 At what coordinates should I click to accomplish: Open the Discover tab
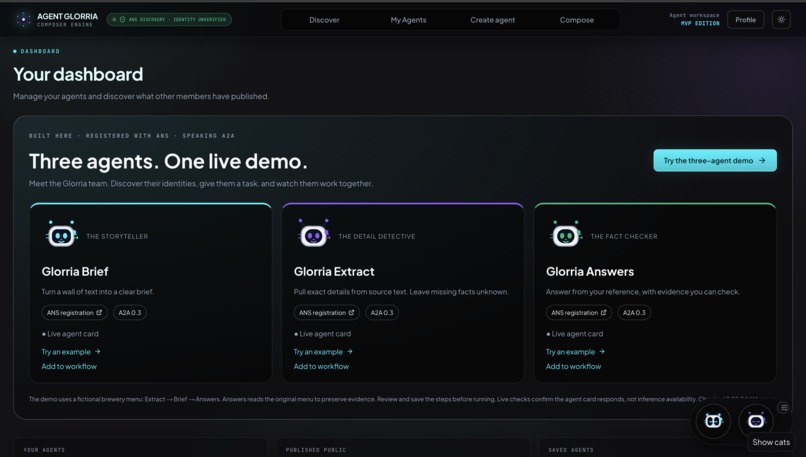tap(324, 20)
